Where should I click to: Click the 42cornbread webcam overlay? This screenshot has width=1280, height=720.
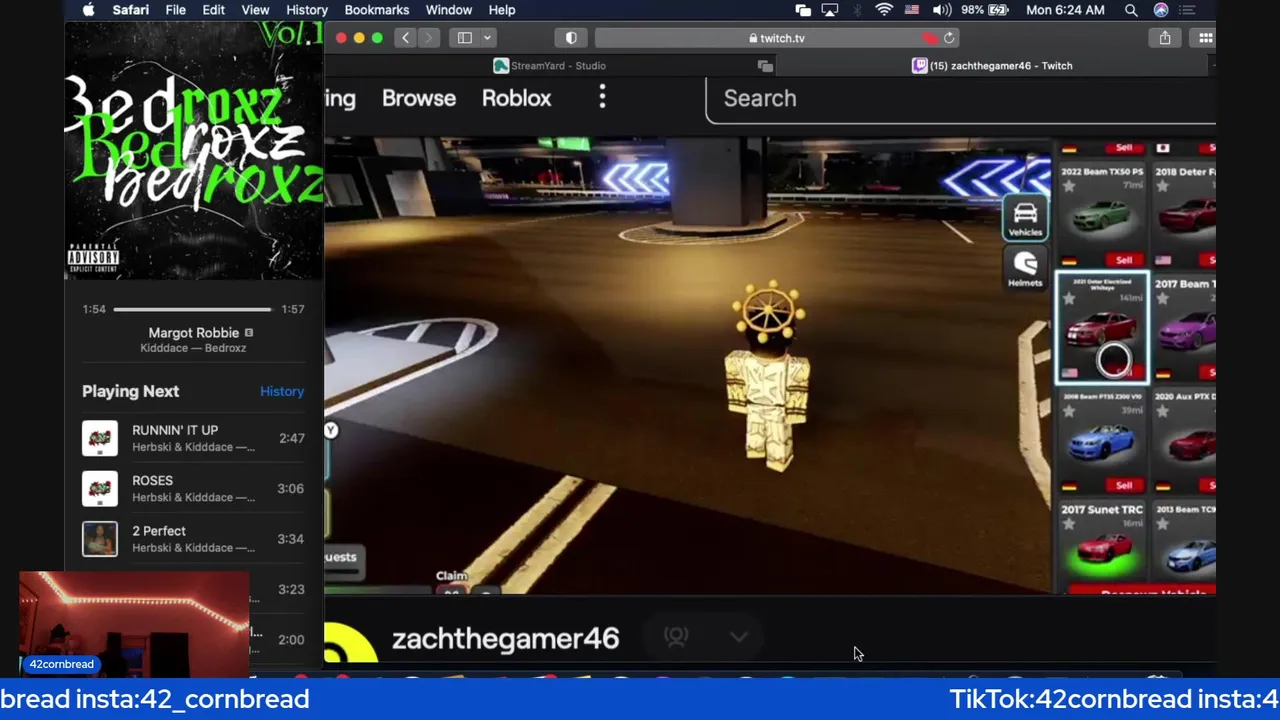pos(134,624)
